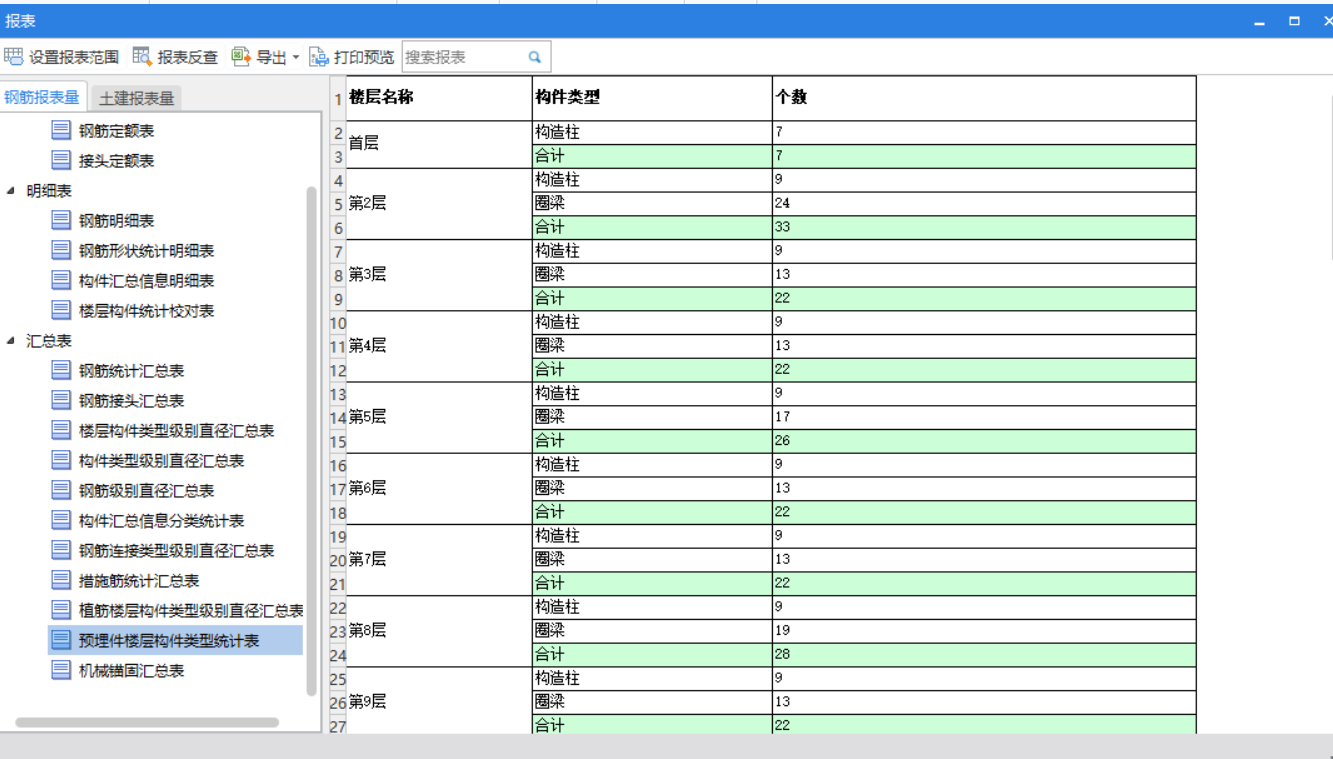Click the 第8层 floor cell
1333x759 pixels.
[x=439, y=631]
